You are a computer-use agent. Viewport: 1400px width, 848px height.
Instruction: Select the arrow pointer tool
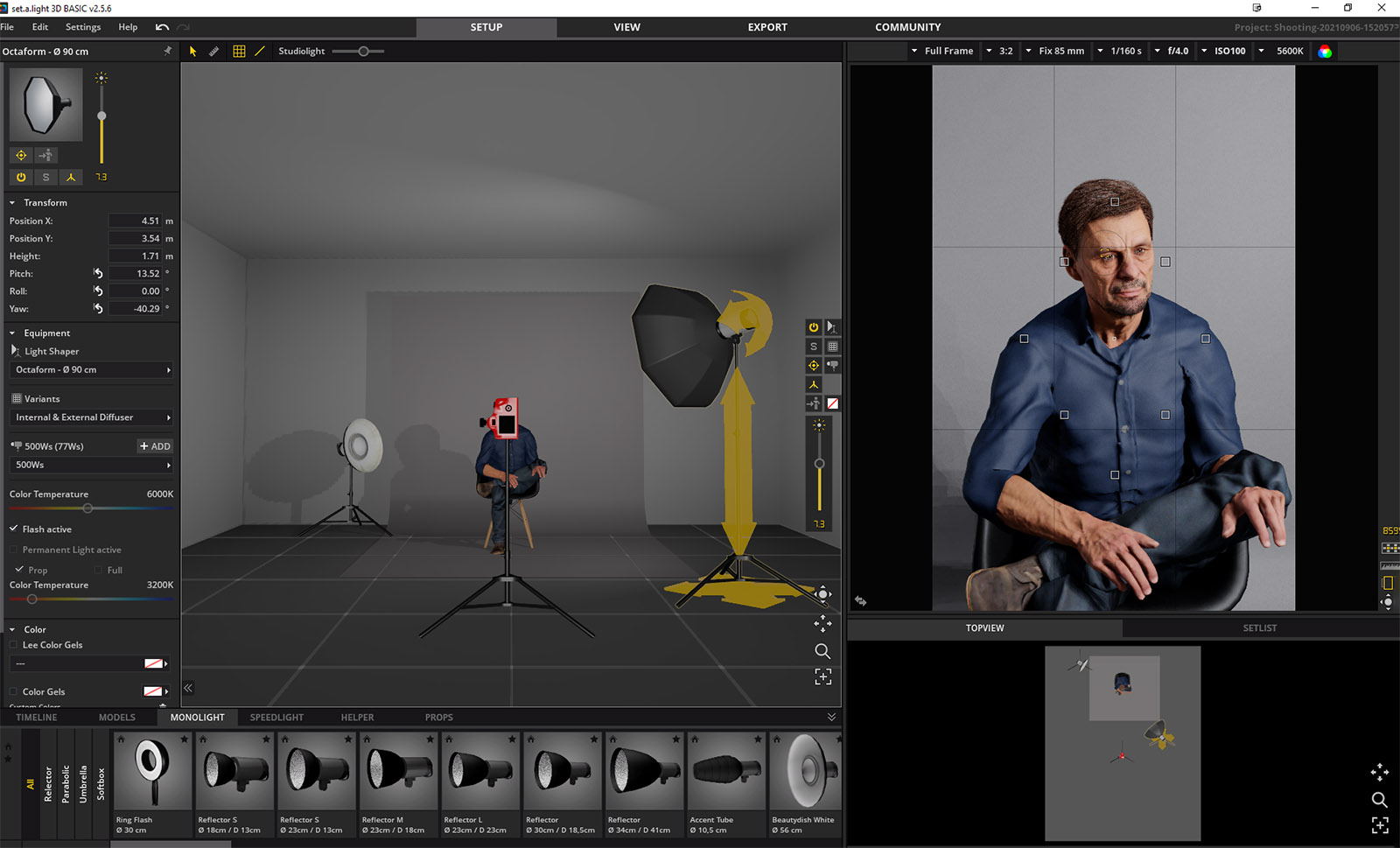pyautogui.click(x=192, y=51)
